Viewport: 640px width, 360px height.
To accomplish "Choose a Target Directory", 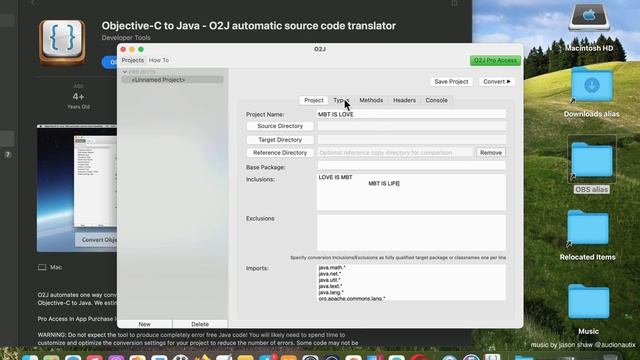I will tap(280, 140).
